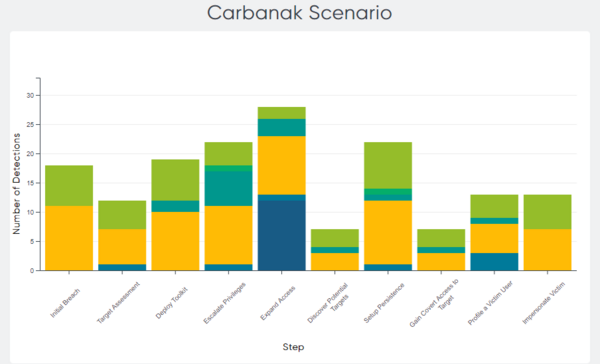Click the light green segment of Setup Persistence bar
This screenshot has height=364, width=600.
388,165
